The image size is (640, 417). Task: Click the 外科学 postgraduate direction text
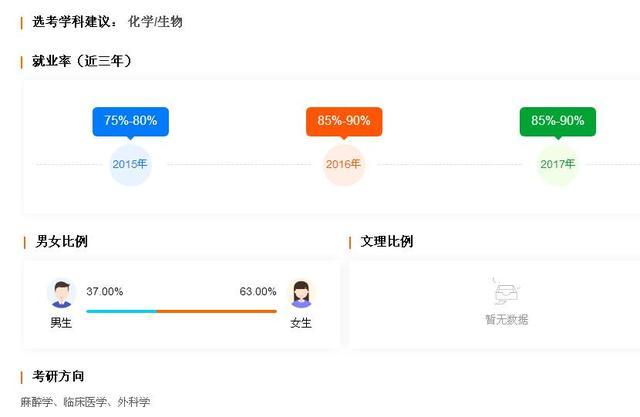pyautogui.click(x=134, y=402)
